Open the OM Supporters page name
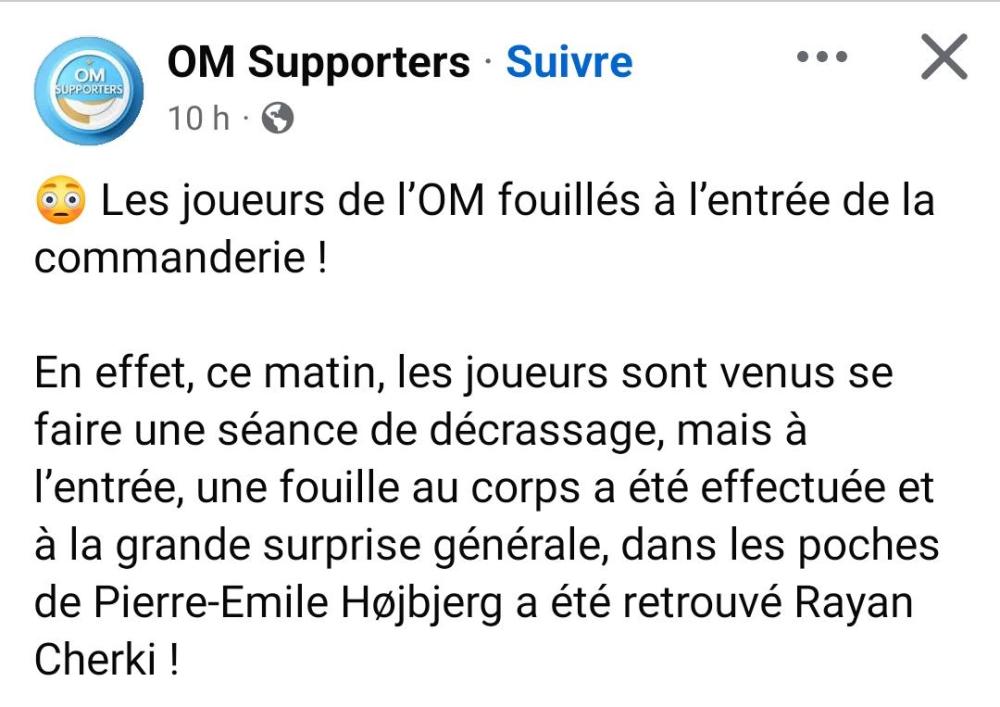The image size is (1000, 707). [318, 62]
